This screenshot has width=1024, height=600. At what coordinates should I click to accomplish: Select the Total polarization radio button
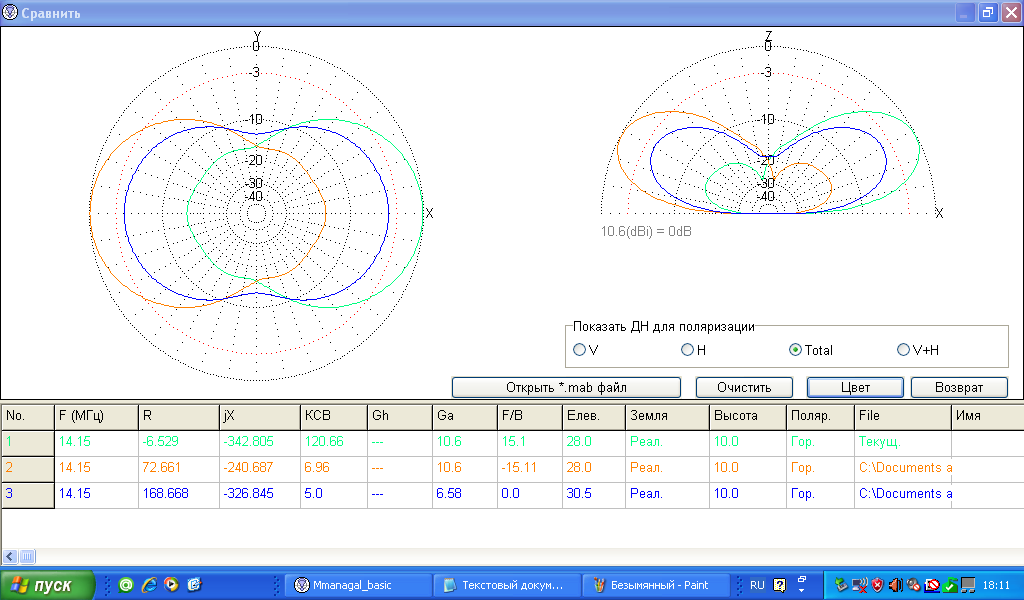click(x=796, y=350)
